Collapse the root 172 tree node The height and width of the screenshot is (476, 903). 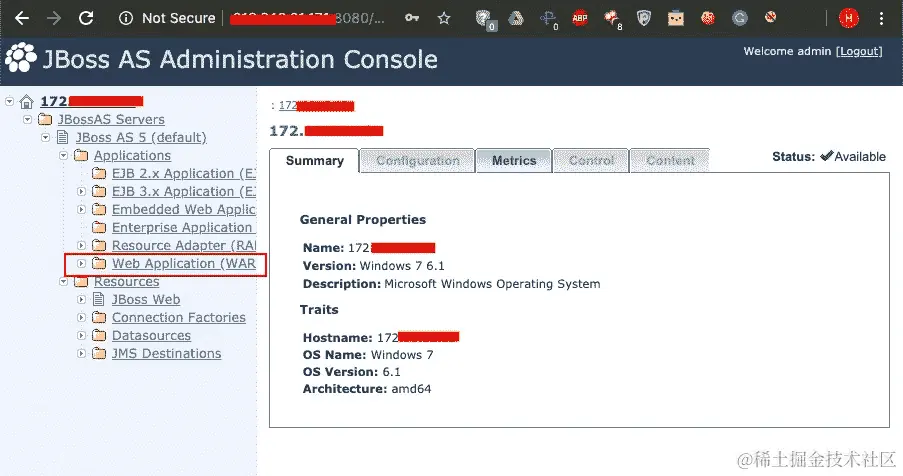pyautogui.click(x=9, y=101)
